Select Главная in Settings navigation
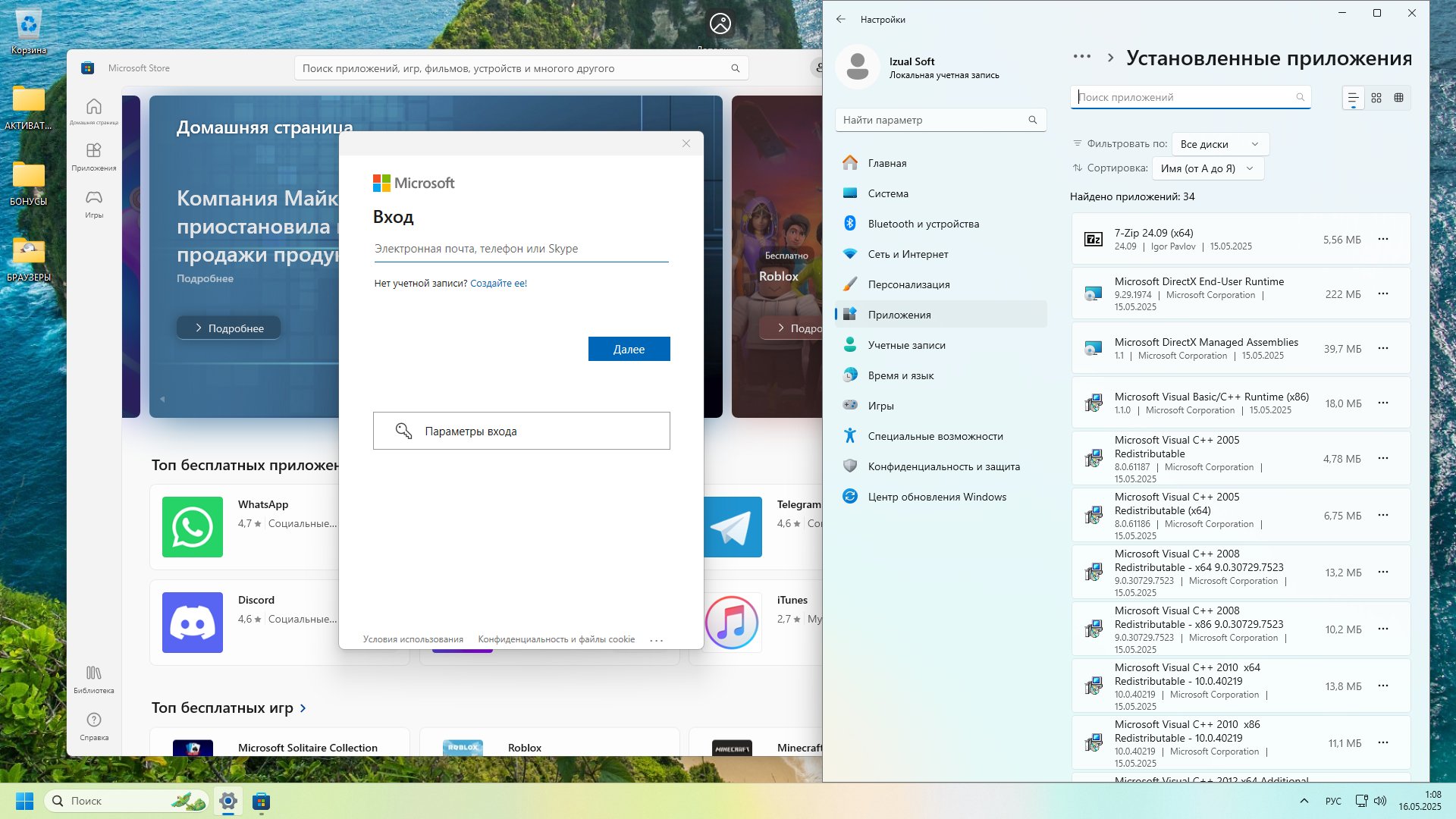 click(x=940, y=163)
